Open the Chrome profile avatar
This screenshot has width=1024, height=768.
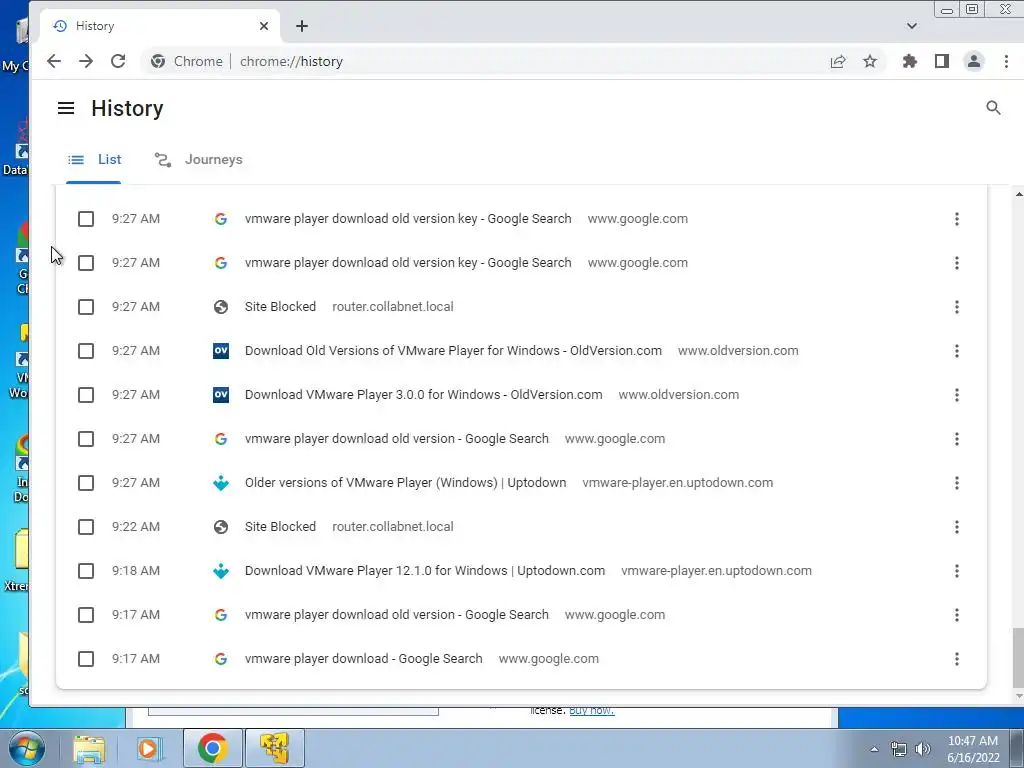coord(974,61)
